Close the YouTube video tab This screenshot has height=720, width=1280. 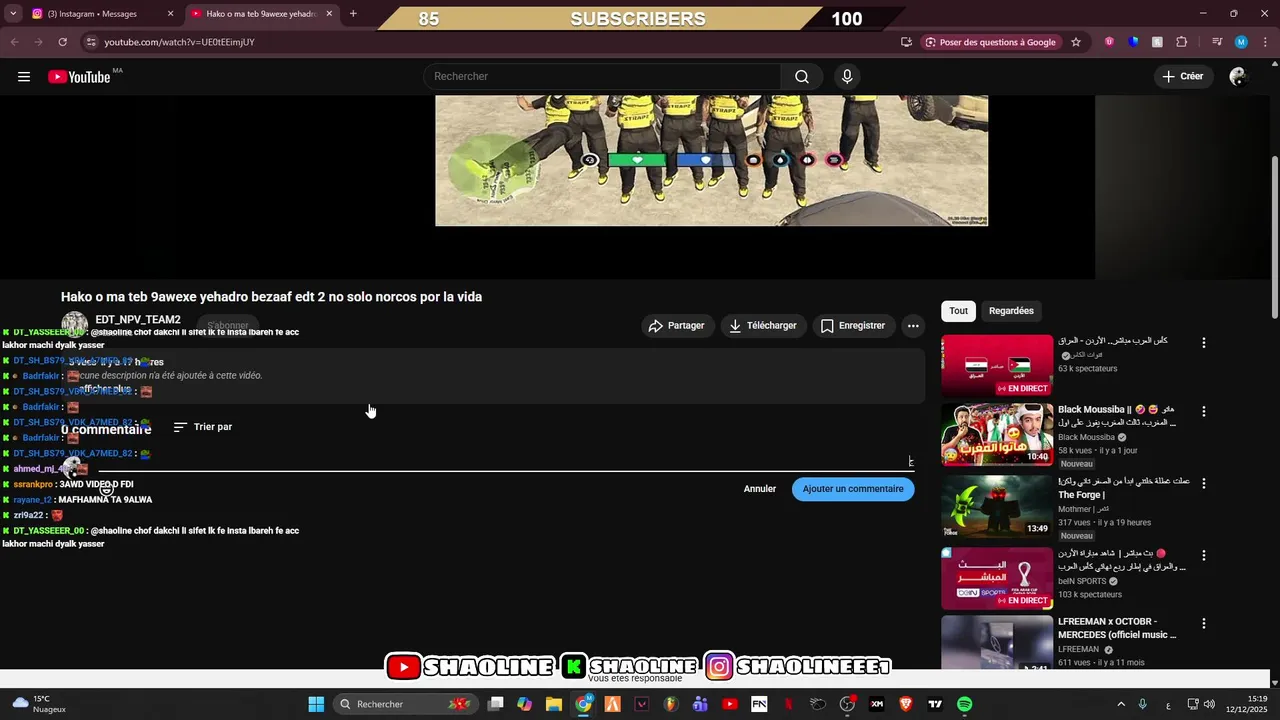tap(329, 14)
